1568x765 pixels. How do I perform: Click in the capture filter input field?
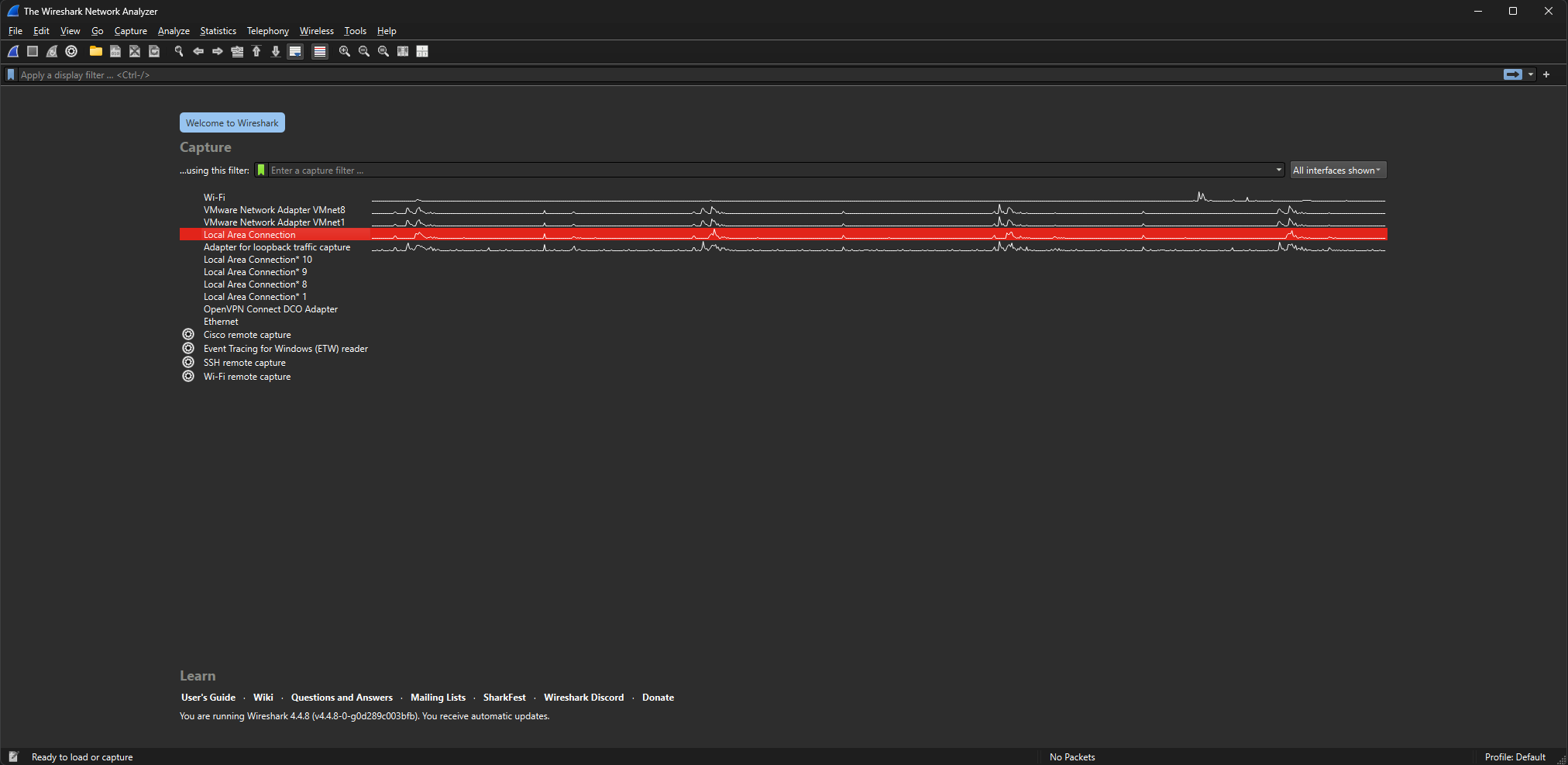771,170
